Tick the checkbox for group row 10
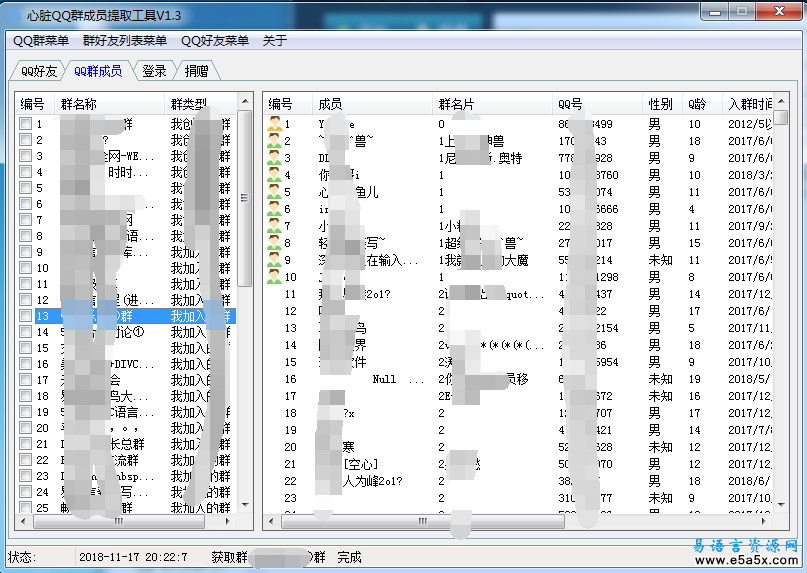The image size is (807, 573). point(25,267)
